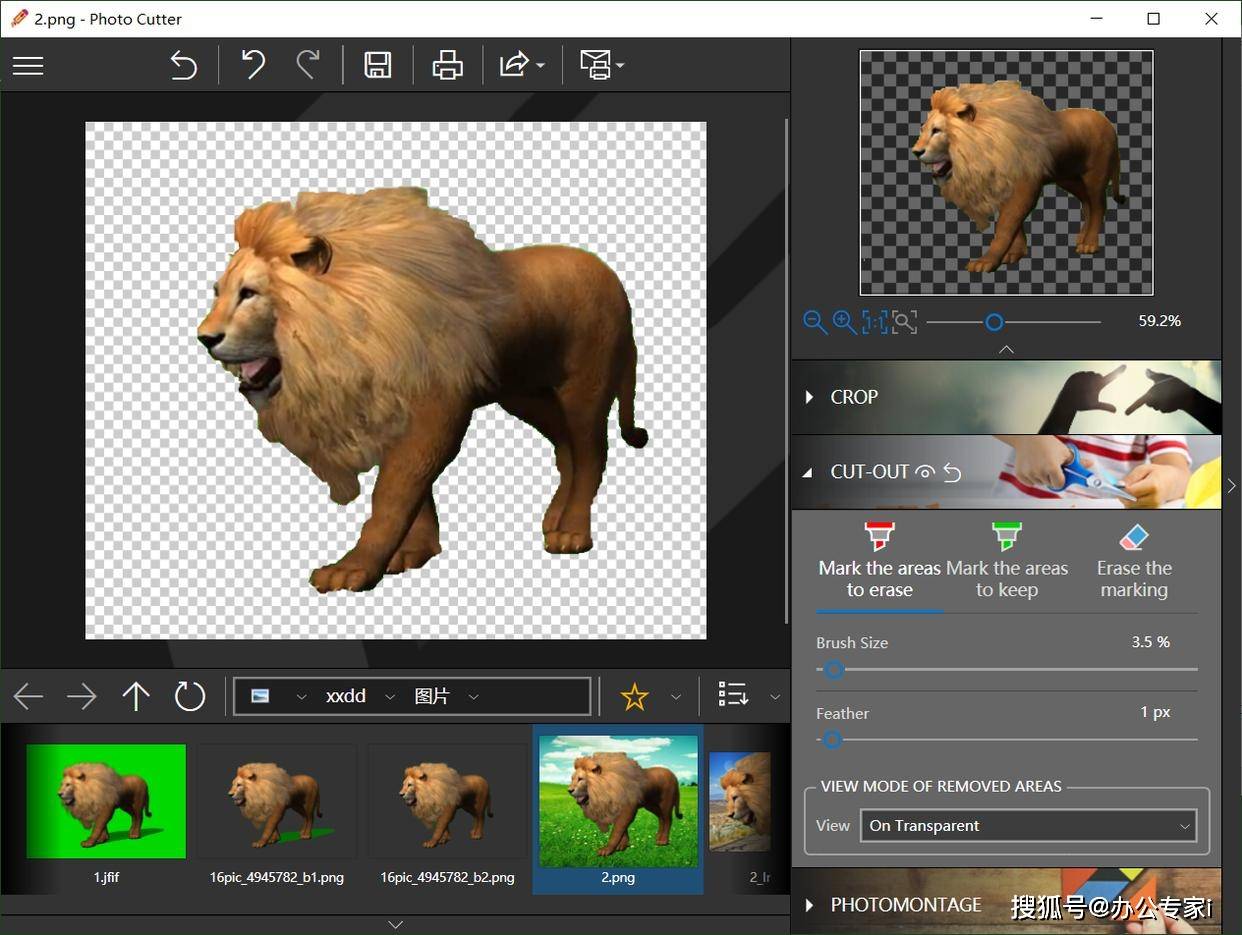This screenshot has height=935, width=1242.
Task: Click the green marker keep icon
Action: point(1007,536)
